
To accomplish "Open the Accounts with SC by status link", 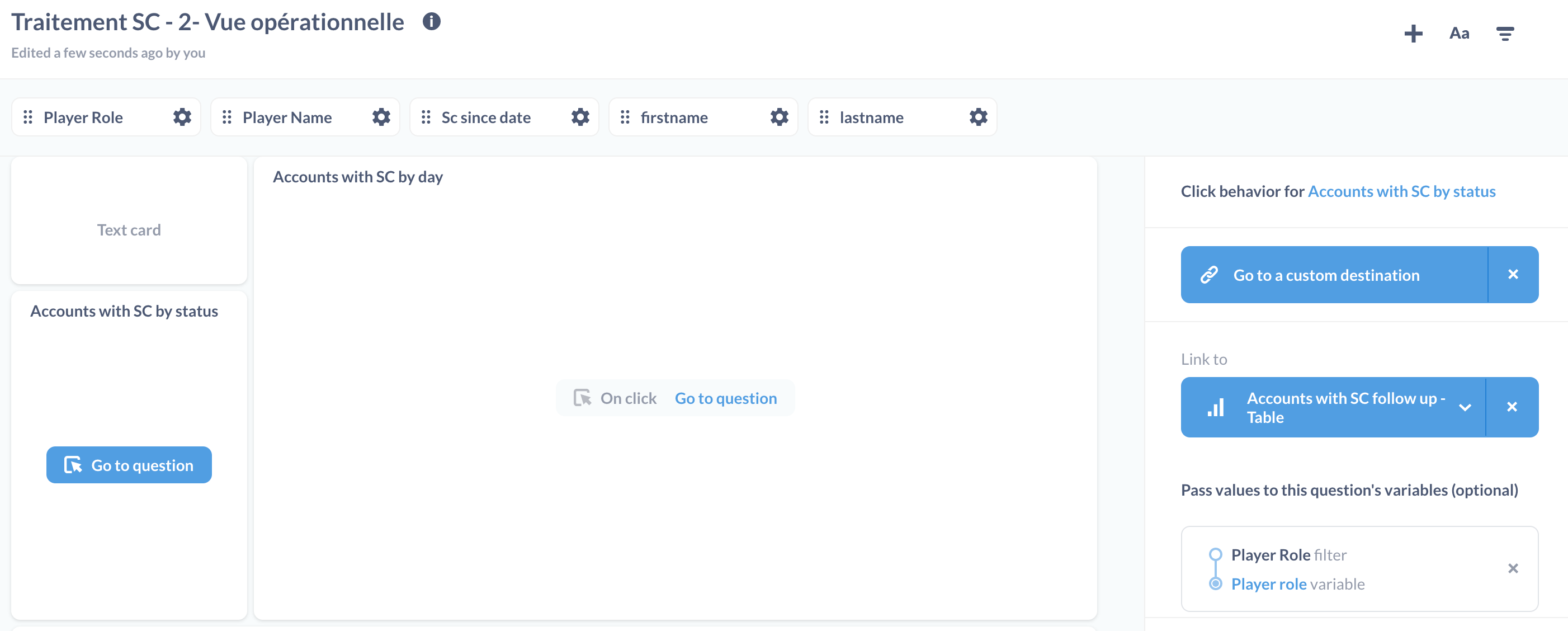I will (1402, 191).
